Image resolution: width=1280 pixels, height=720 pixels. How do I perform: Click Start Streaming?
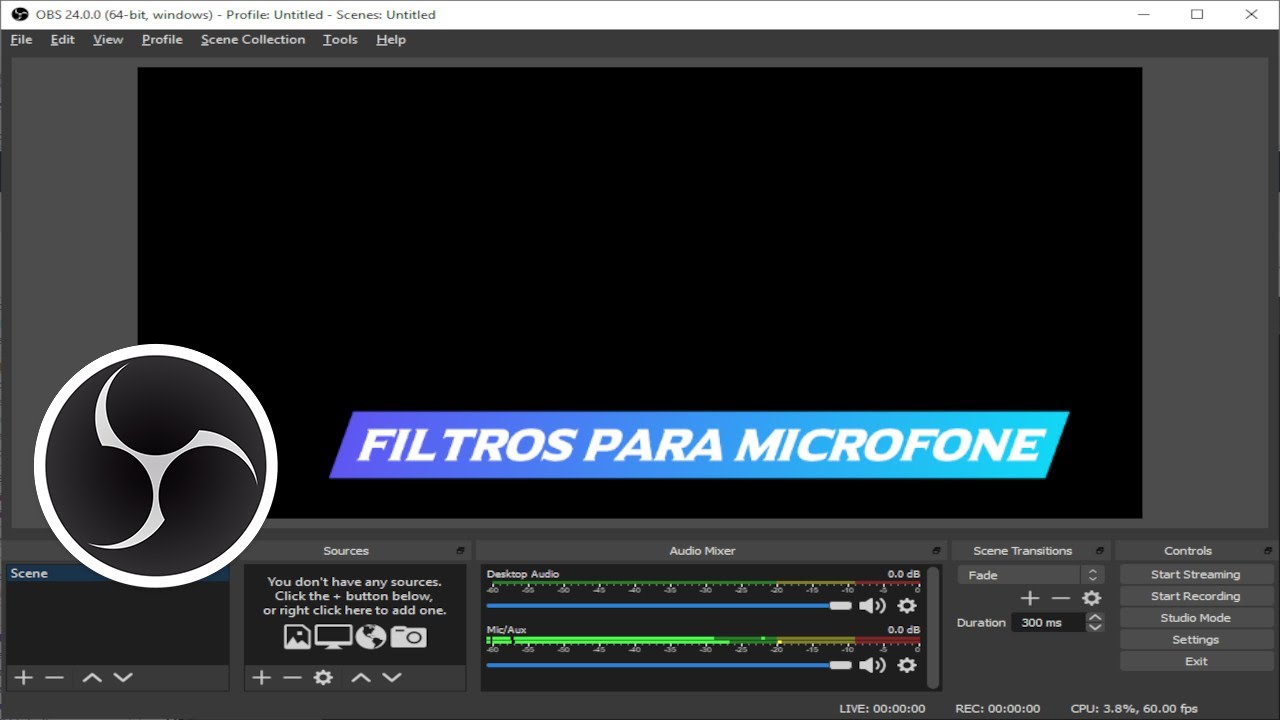pos(1195,575)
